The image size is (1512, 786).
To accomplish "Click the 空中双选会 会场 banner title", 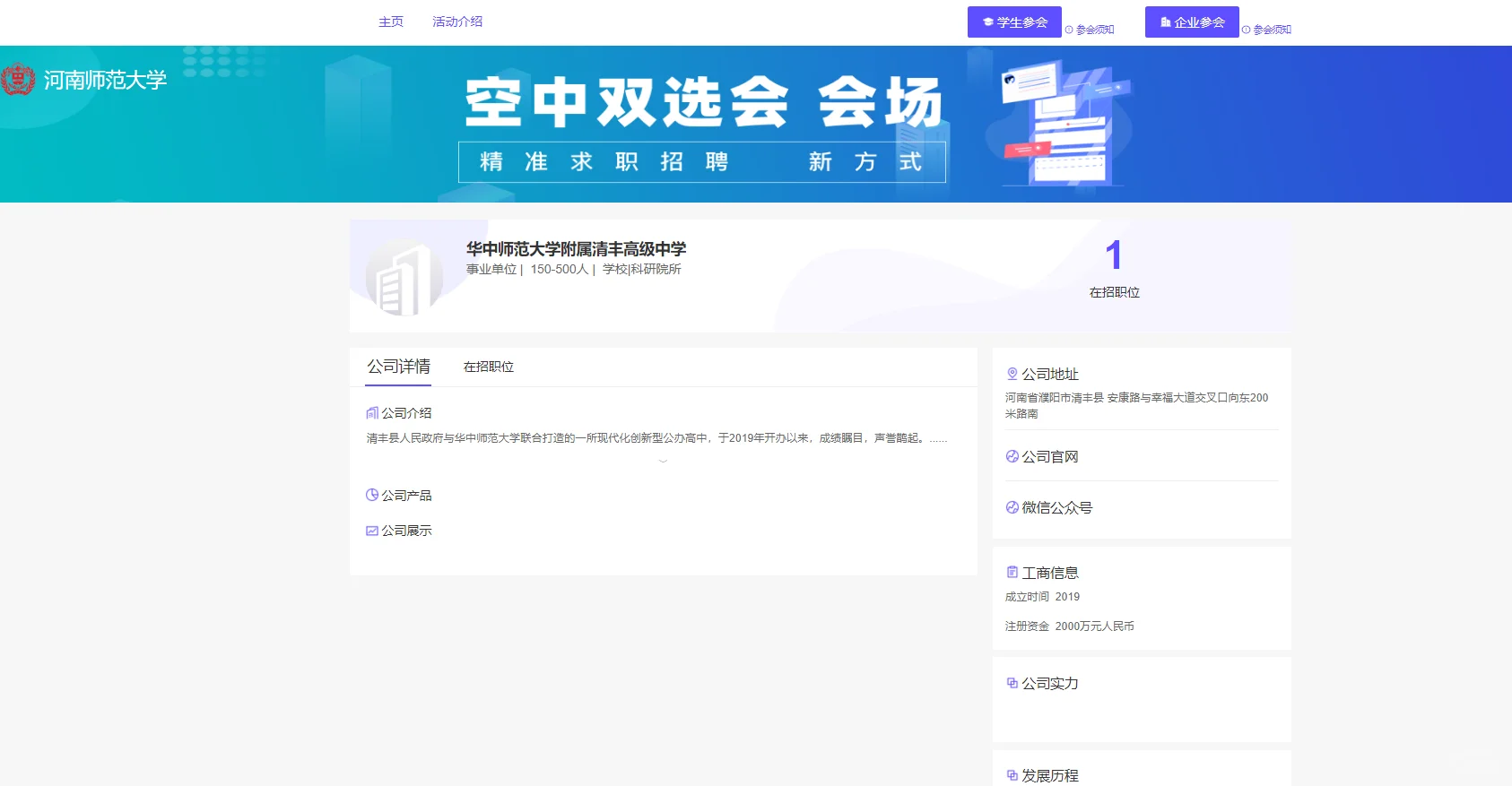I will [704, 102].
